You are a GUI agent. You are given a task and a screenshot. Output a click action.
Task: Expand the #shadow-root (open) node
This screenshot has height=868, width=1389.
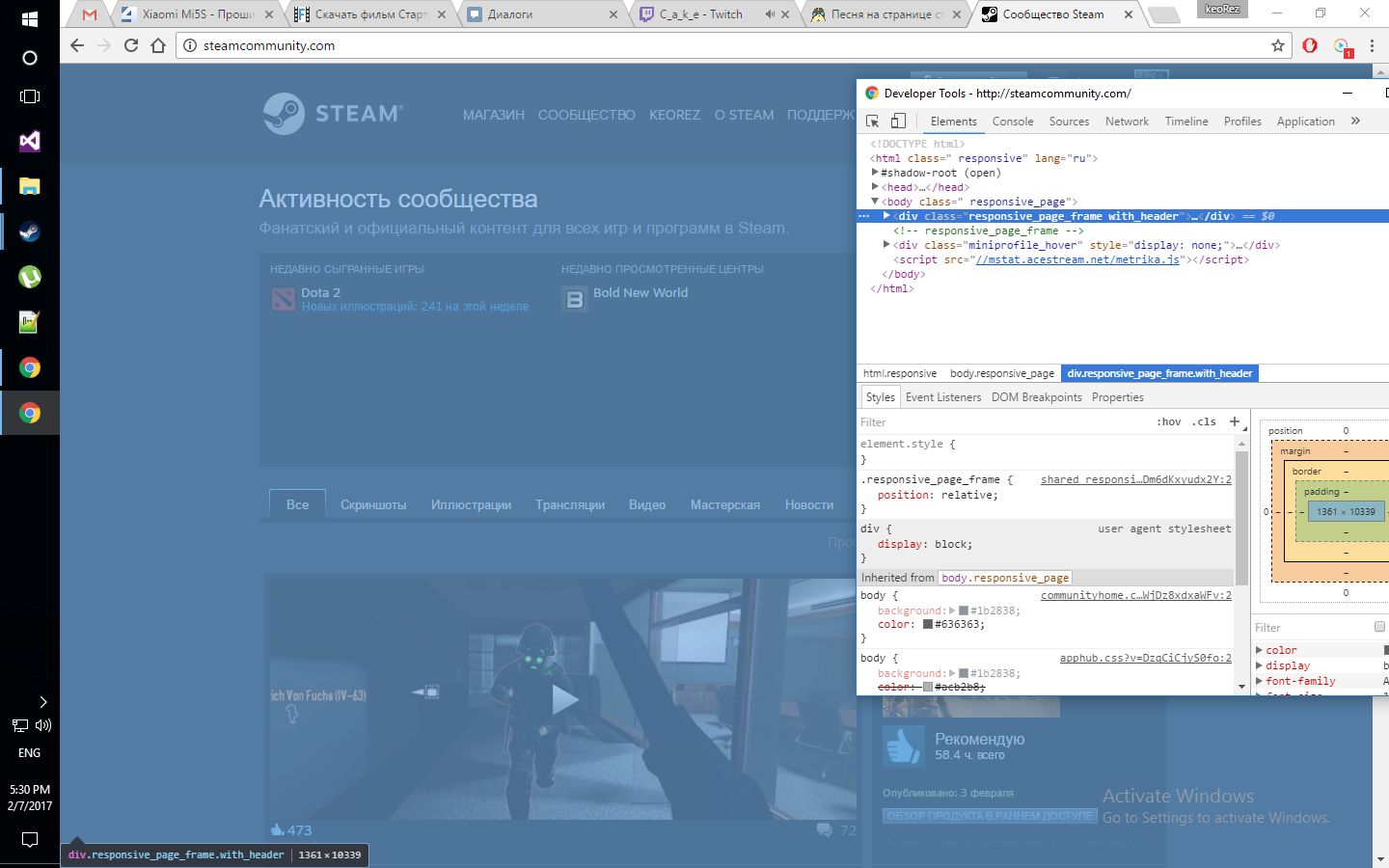click(875, 173)
